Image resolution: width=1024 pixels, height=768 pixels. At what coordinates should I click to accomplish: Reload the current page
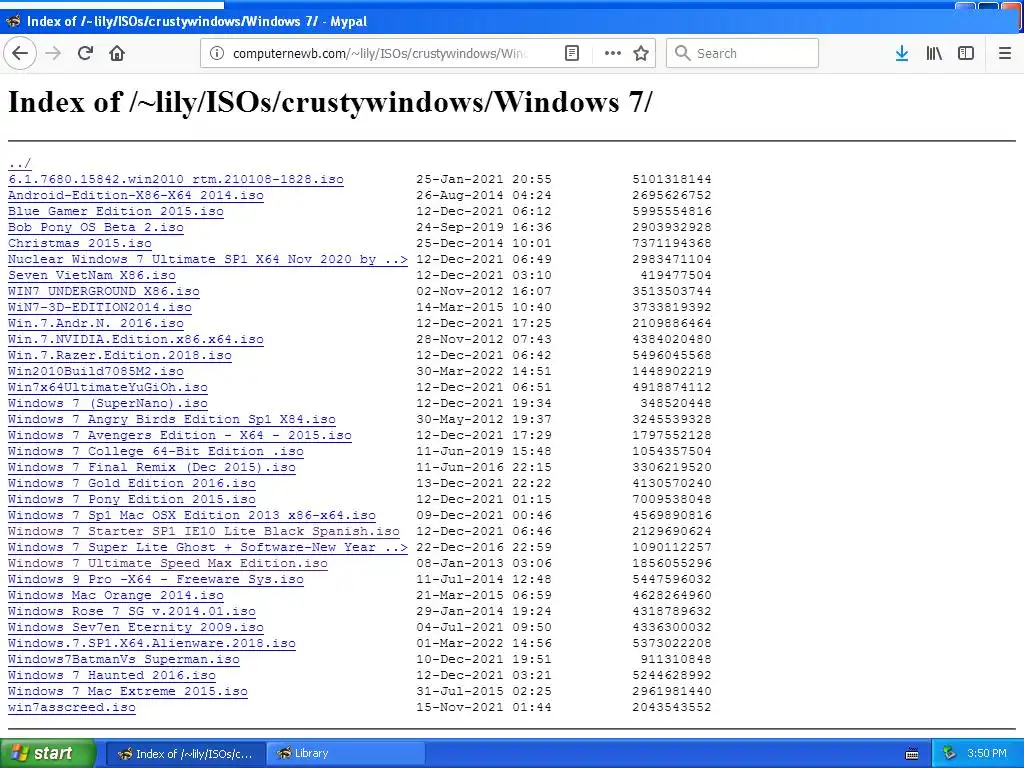(85, 53)
